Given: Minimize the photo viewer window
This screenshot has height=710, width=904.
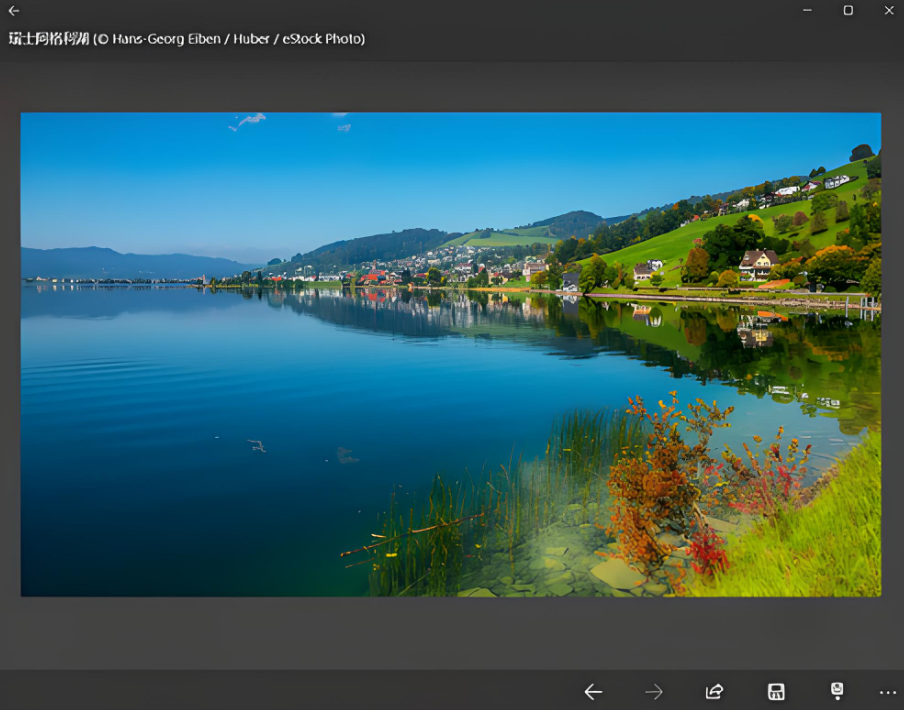Looking at the screenshot, I should point(807,10).
